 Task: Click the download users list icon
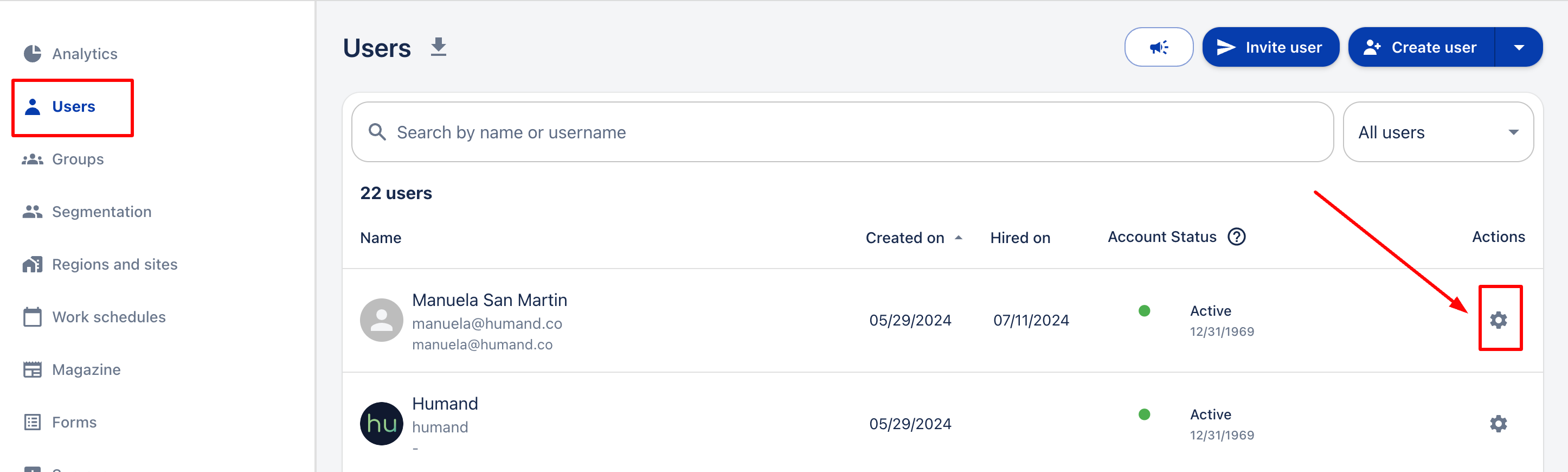(x=438, y=47)
